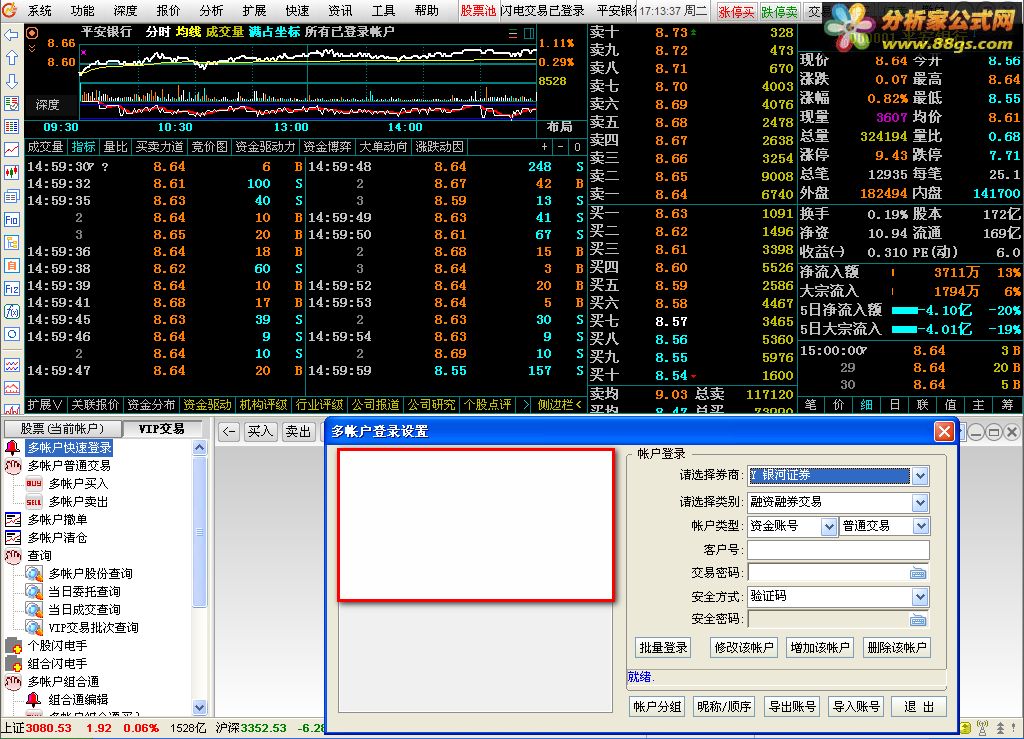Switch to the VIP交易 tab
Image resolution: width=1024 pixels, height=739 pixels.
click(x=161, y=429)
